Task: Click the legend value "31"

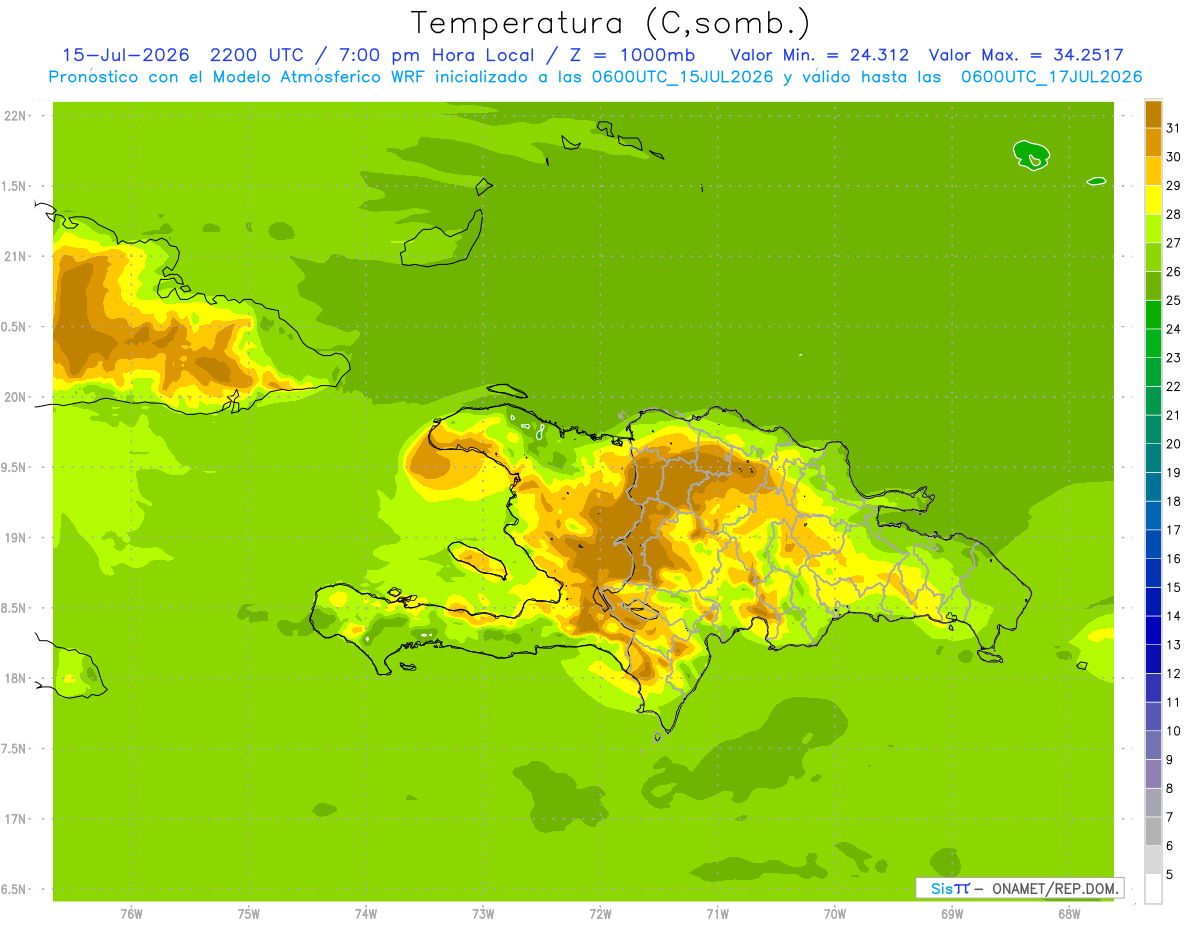Action: tap(1173, 128)
